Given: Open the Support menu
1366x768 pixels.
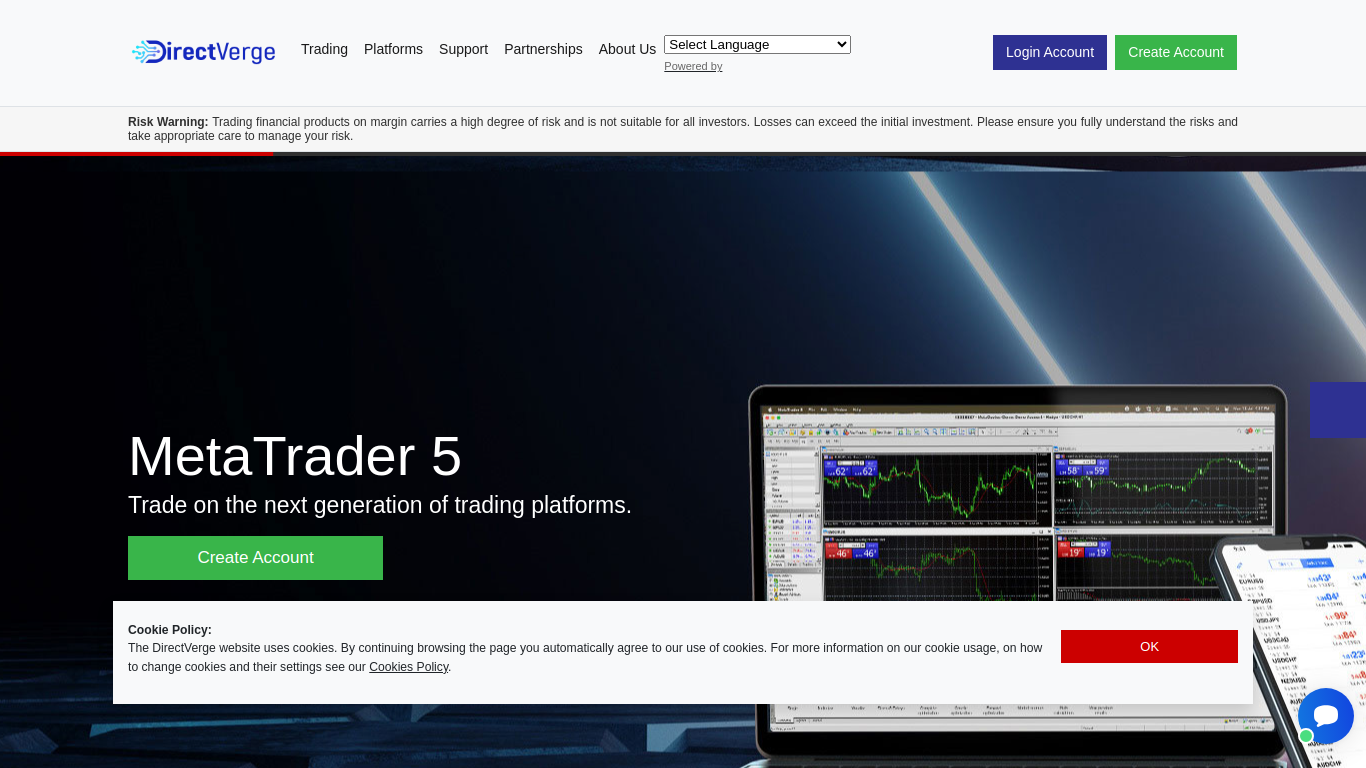Looking at the screenshot, I should [463, 49].
